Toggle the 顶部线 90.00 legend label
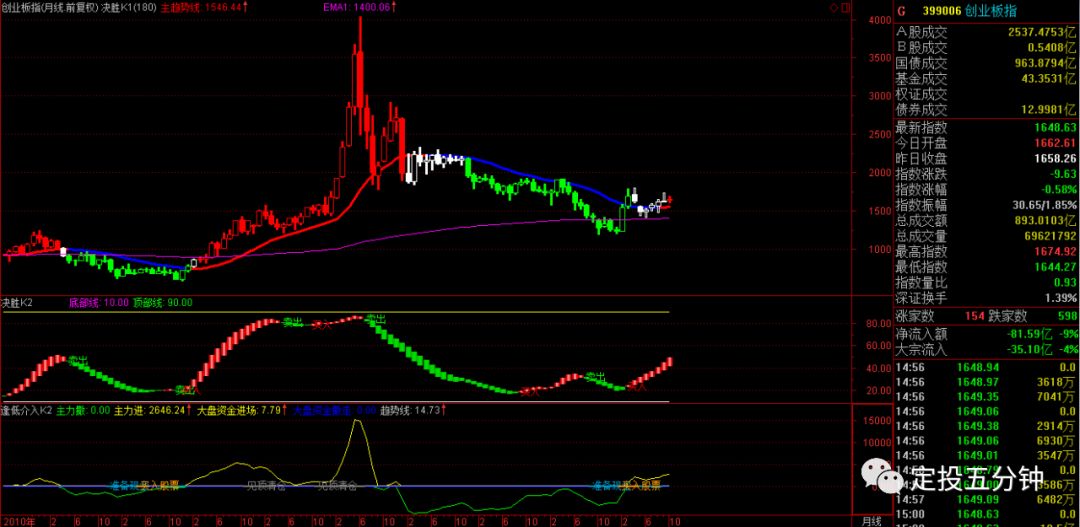The width and height of the screenshot is (1080, 527). tap(165, 322)
